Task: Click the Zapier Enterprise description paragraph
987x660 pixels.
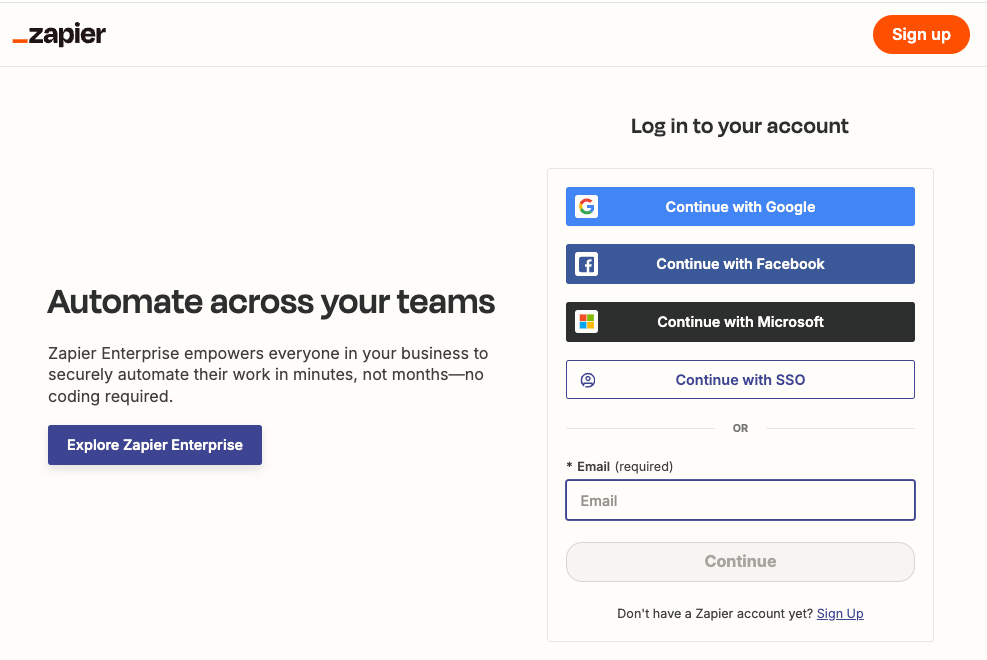Action: [x=268, y=374]
